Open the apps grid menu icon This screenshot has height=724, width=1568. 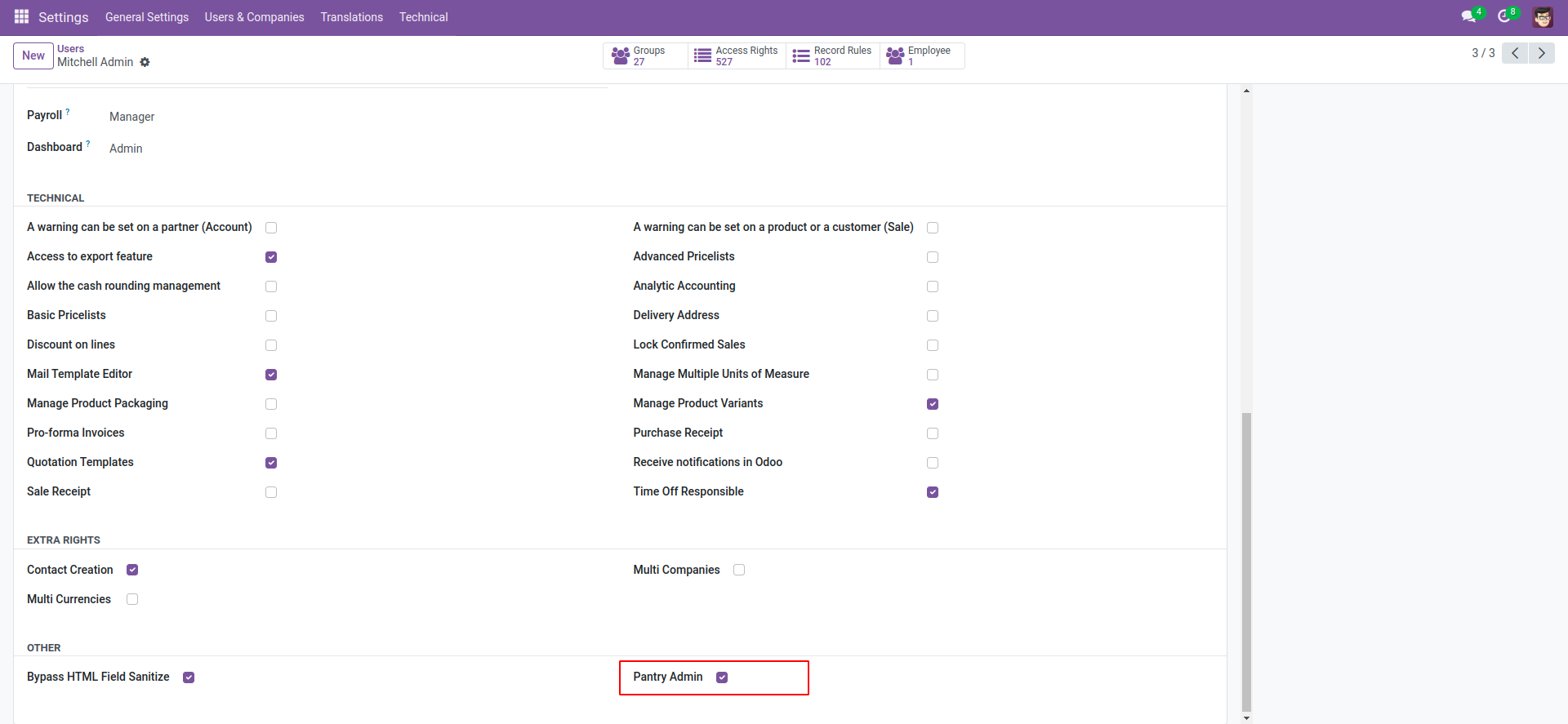(21, 17)
